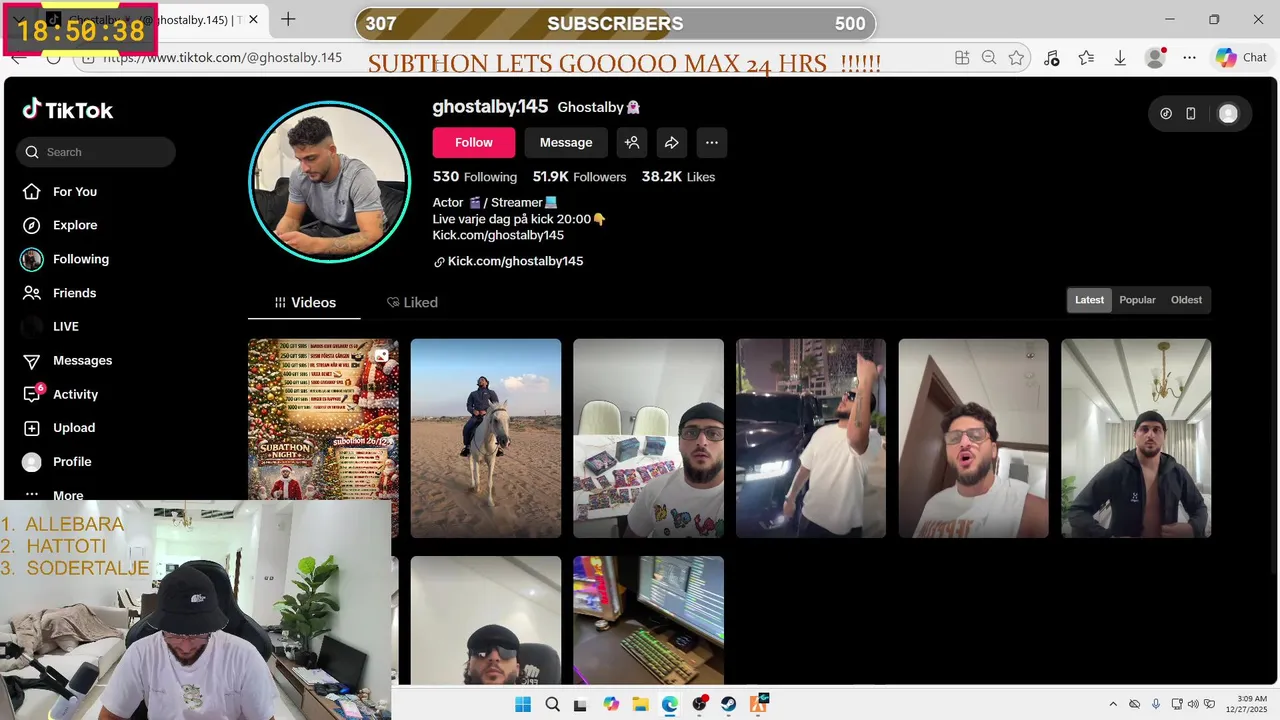
Task: Open Copilot Chat in Edge
Action: [1241, 58]
